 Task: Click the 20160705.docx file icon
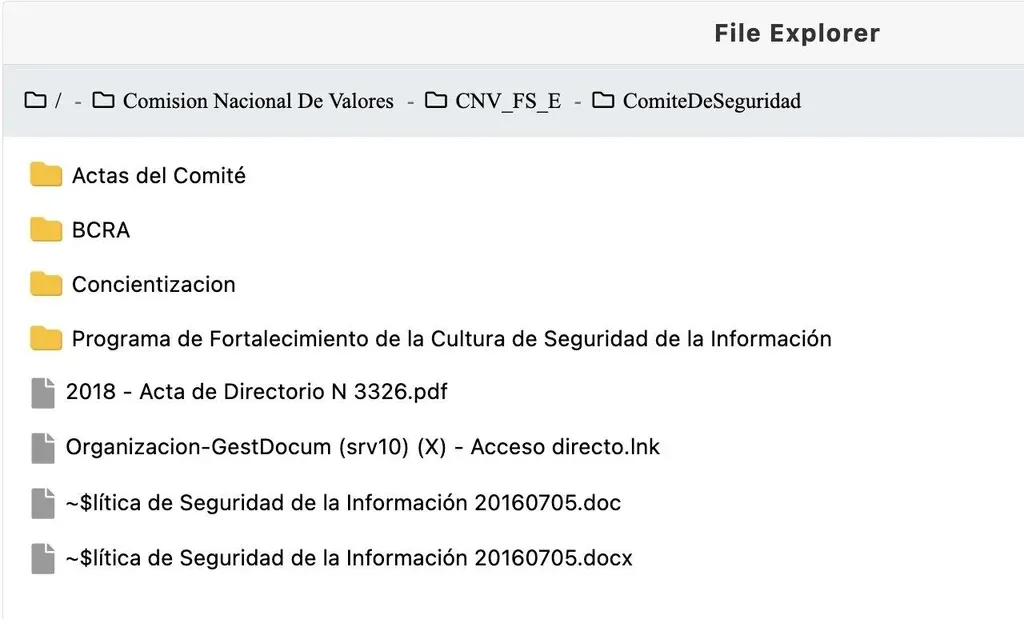coord(42,558)
